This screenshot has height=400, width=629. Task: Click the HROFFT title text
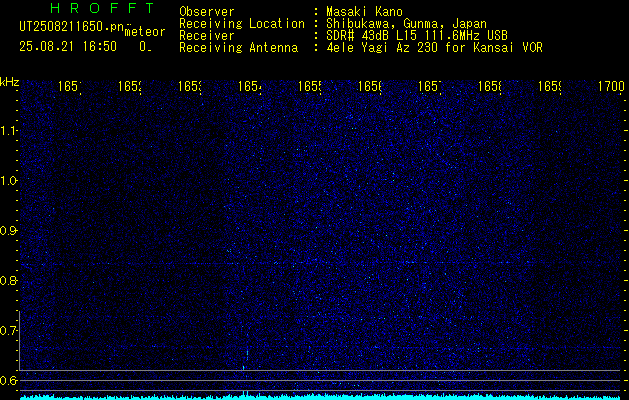[x=102, y=8]
